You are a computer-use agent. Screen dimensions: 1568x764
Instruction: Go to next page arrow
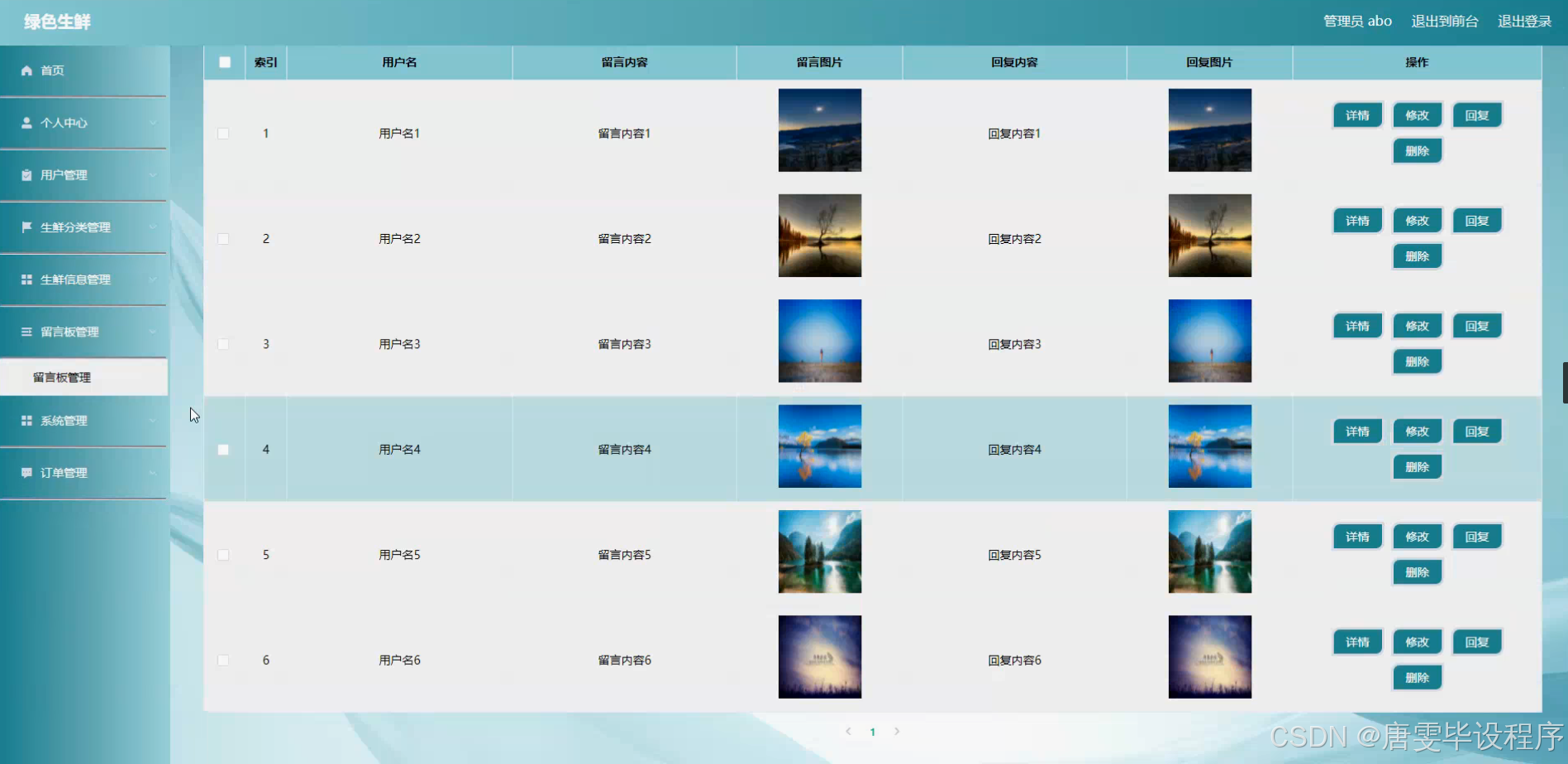[897, 732]
